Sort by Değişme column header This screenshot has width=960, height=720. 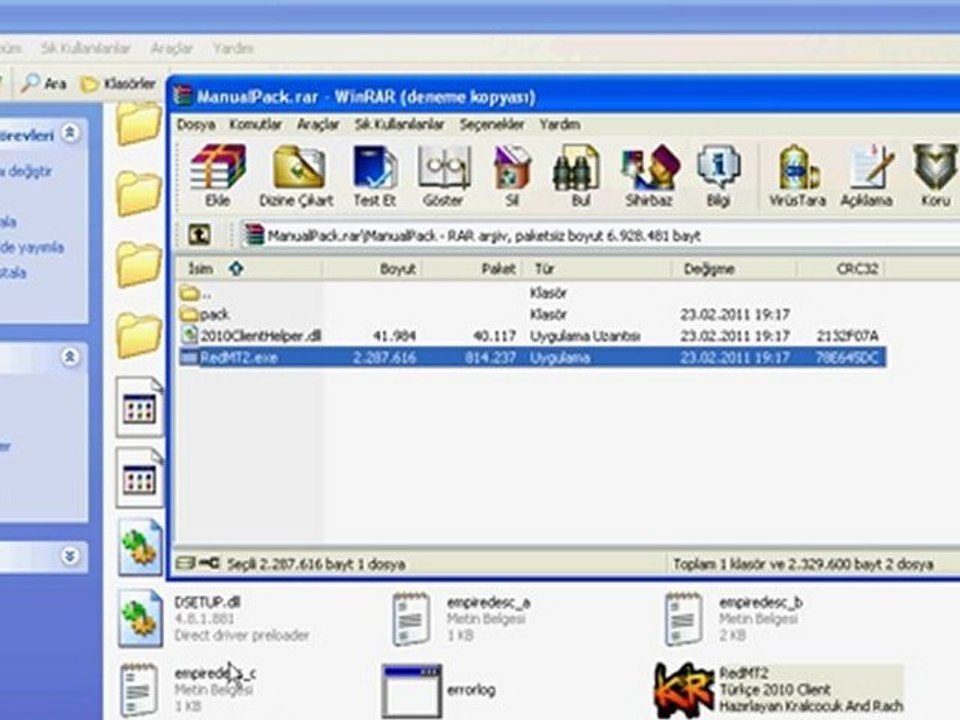(735, 268)
